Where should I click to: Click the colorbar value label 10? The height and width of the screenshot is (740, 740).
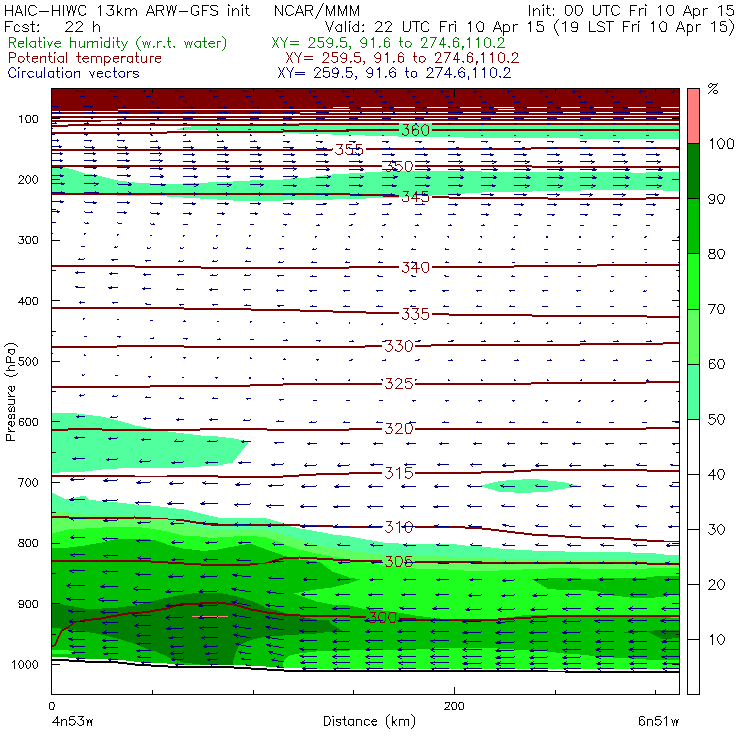[x=716, y=640]
